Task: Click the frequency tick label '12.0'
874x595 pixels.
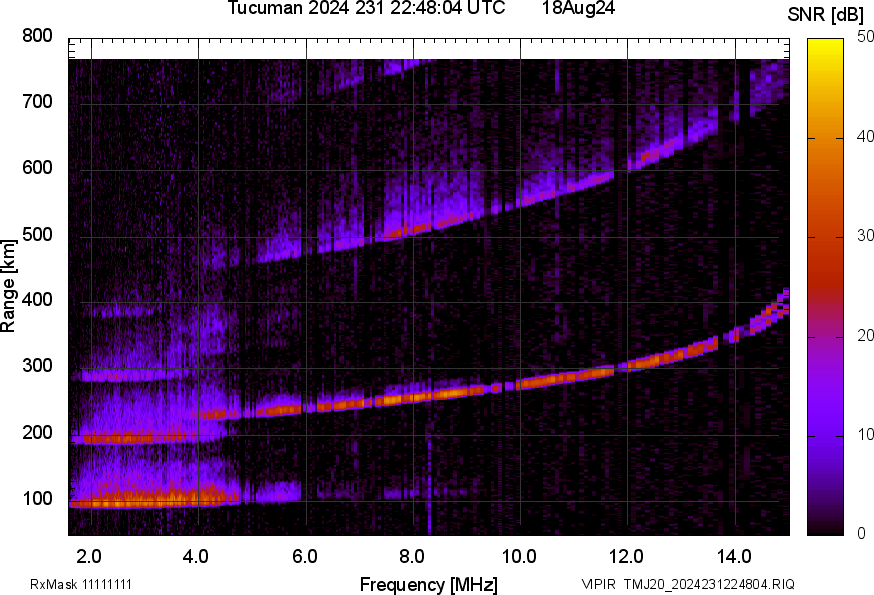Action: [x=627, y=557]
